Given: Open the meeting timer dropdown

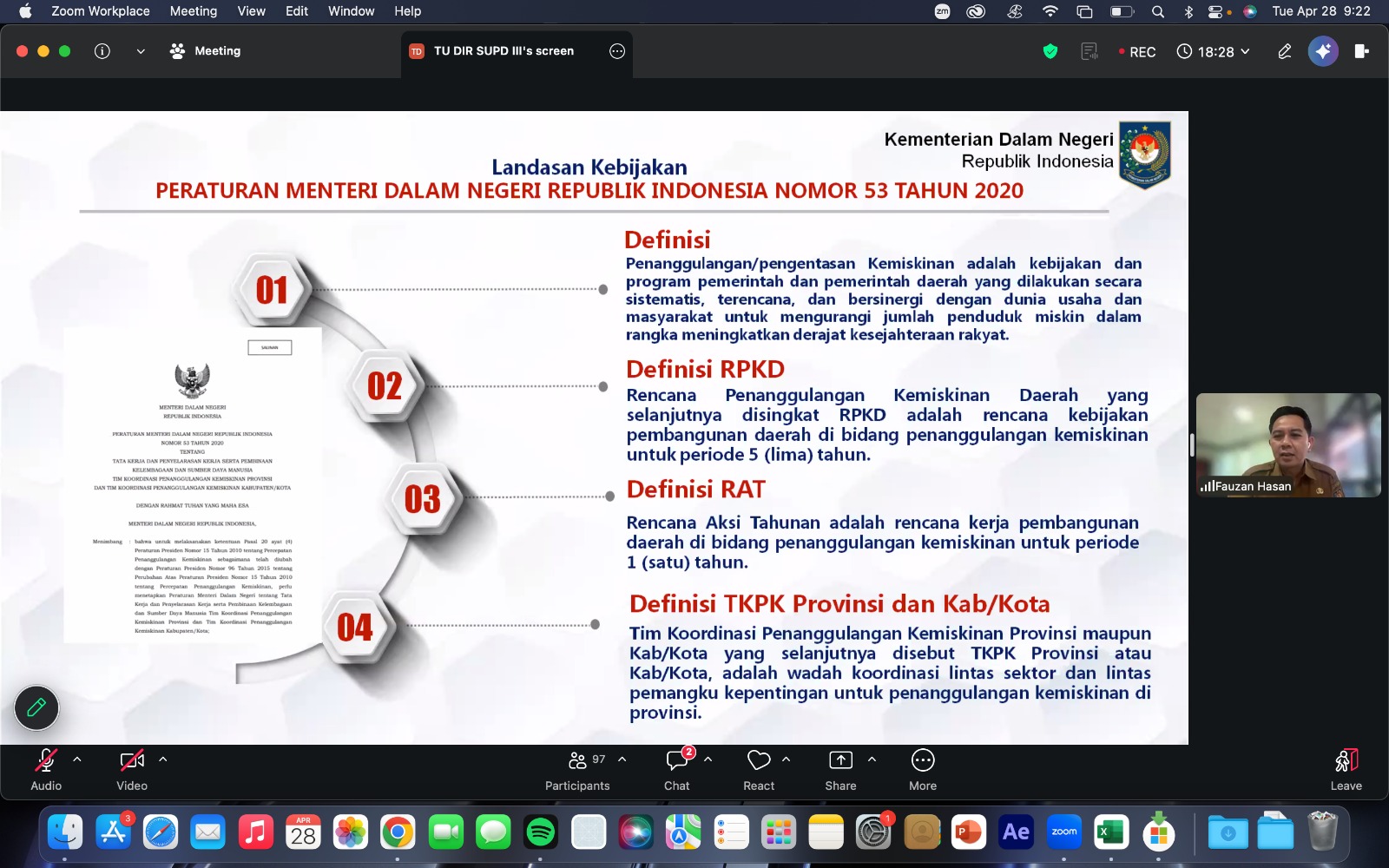Looking at the screenshot, I should [x=1214, y=51].
